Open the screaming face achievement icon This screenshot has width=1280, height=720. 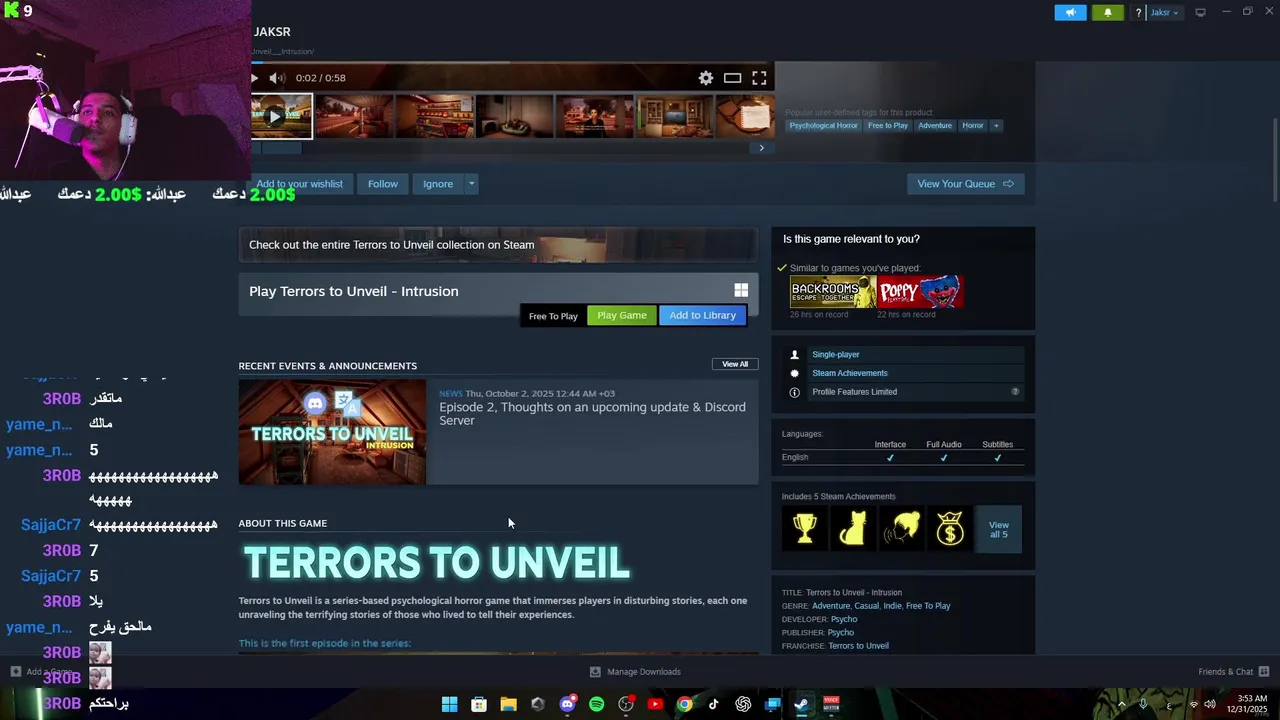click(901, 528)
